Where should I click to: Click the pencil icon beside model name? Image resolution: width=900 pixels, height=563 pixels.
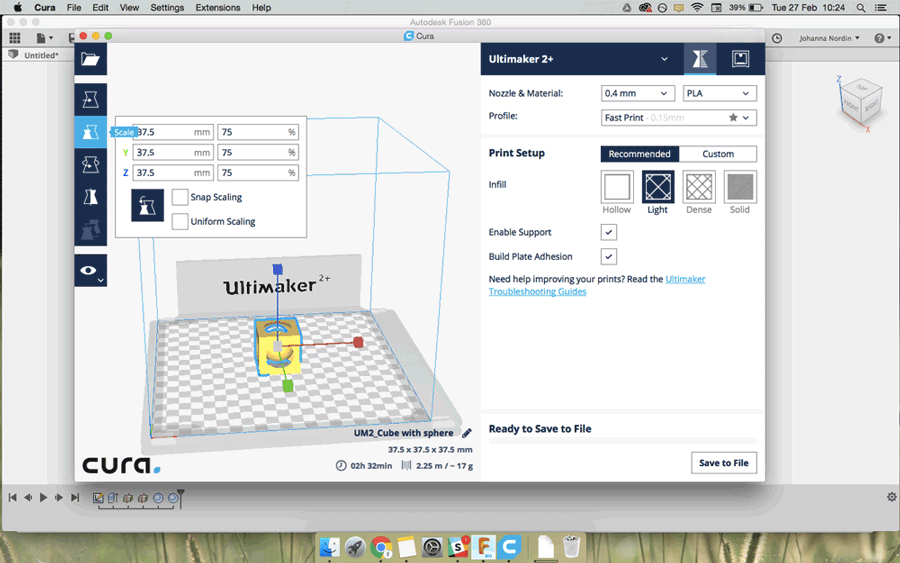pos(467,433)
